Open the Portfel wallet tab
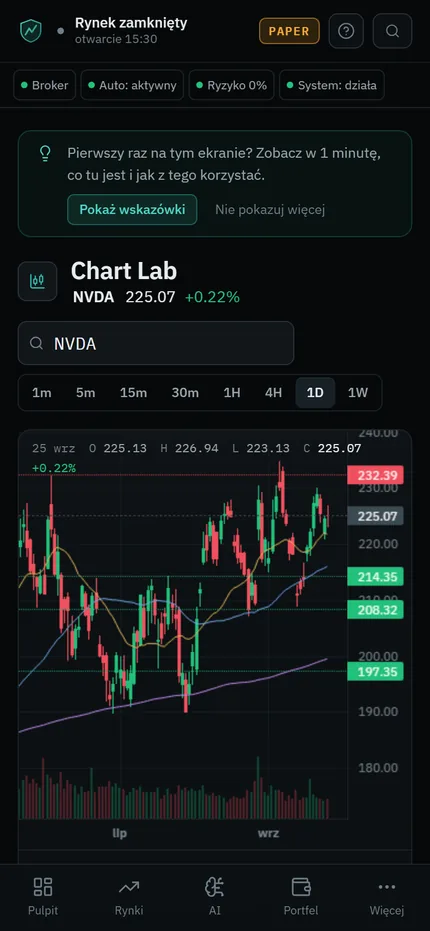Viewport: 430px width, 931px height. point(301,897)
